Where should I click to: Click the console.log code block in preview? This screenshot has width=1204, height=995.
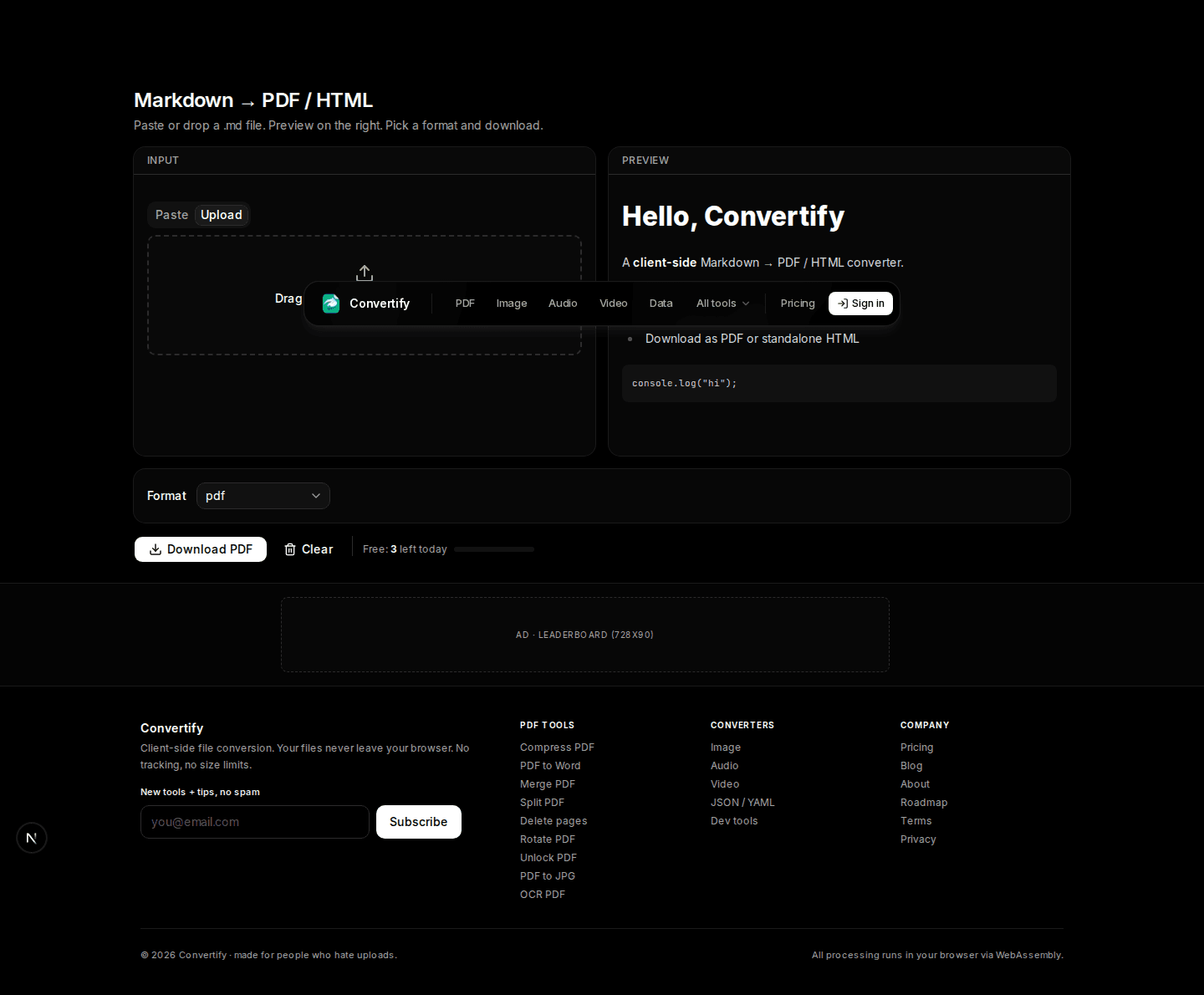(839, 383)
